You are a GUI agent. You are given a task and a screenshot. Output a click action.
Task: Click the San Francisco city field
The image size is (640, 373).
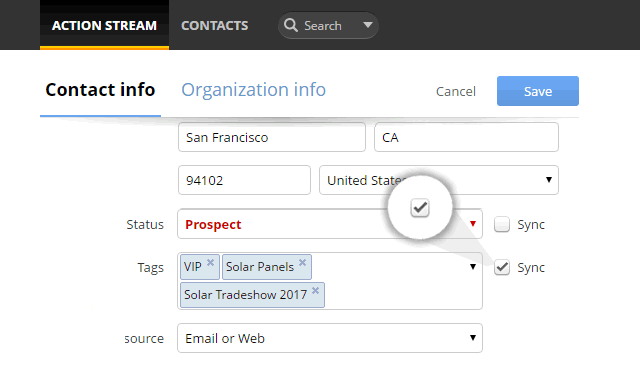click(272, 137)
